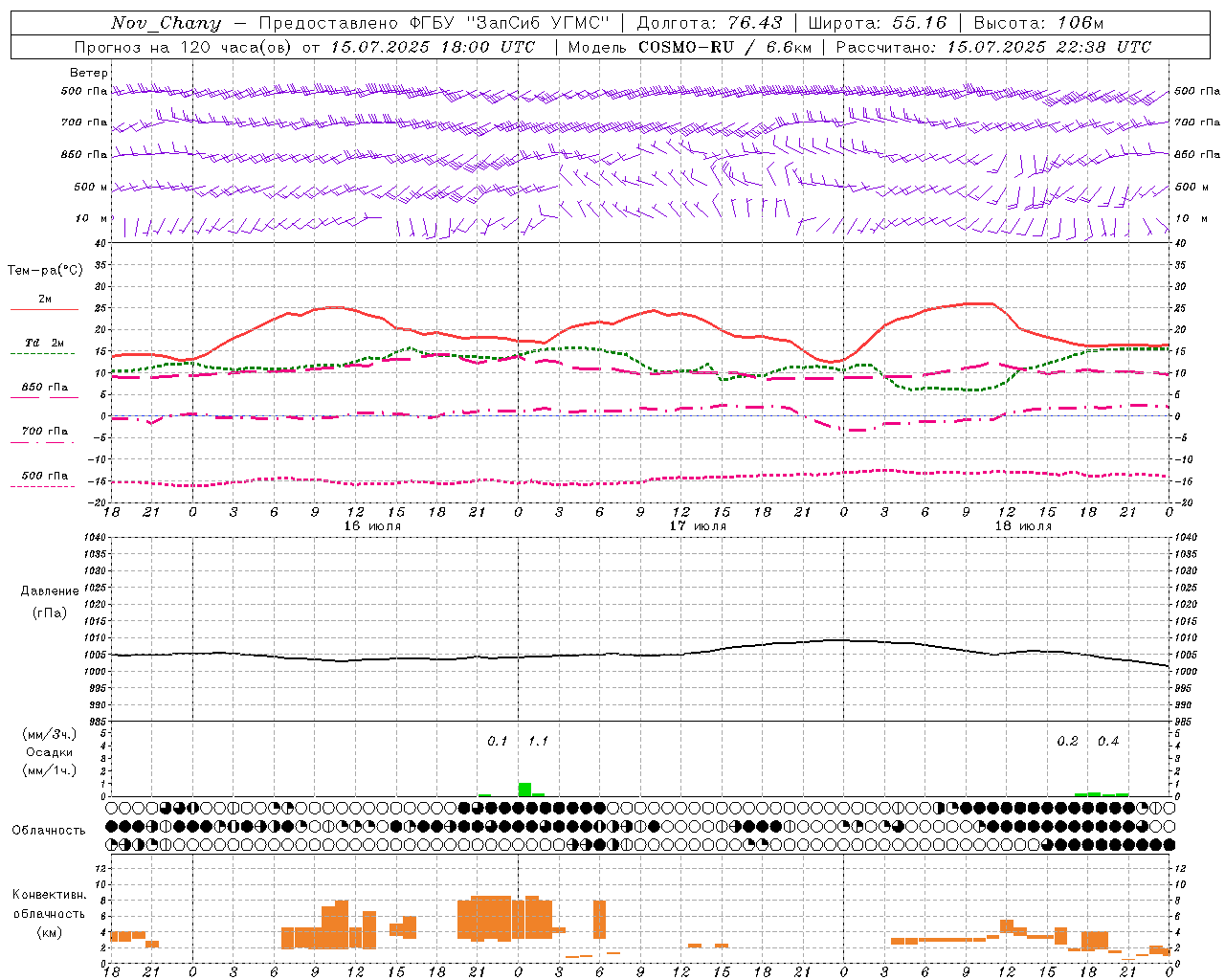Image resolution: width=1225 pixels, height=980 pixels.
Task: Click the latitude value Широта: 55.16
Action: (x=878, y=23)
